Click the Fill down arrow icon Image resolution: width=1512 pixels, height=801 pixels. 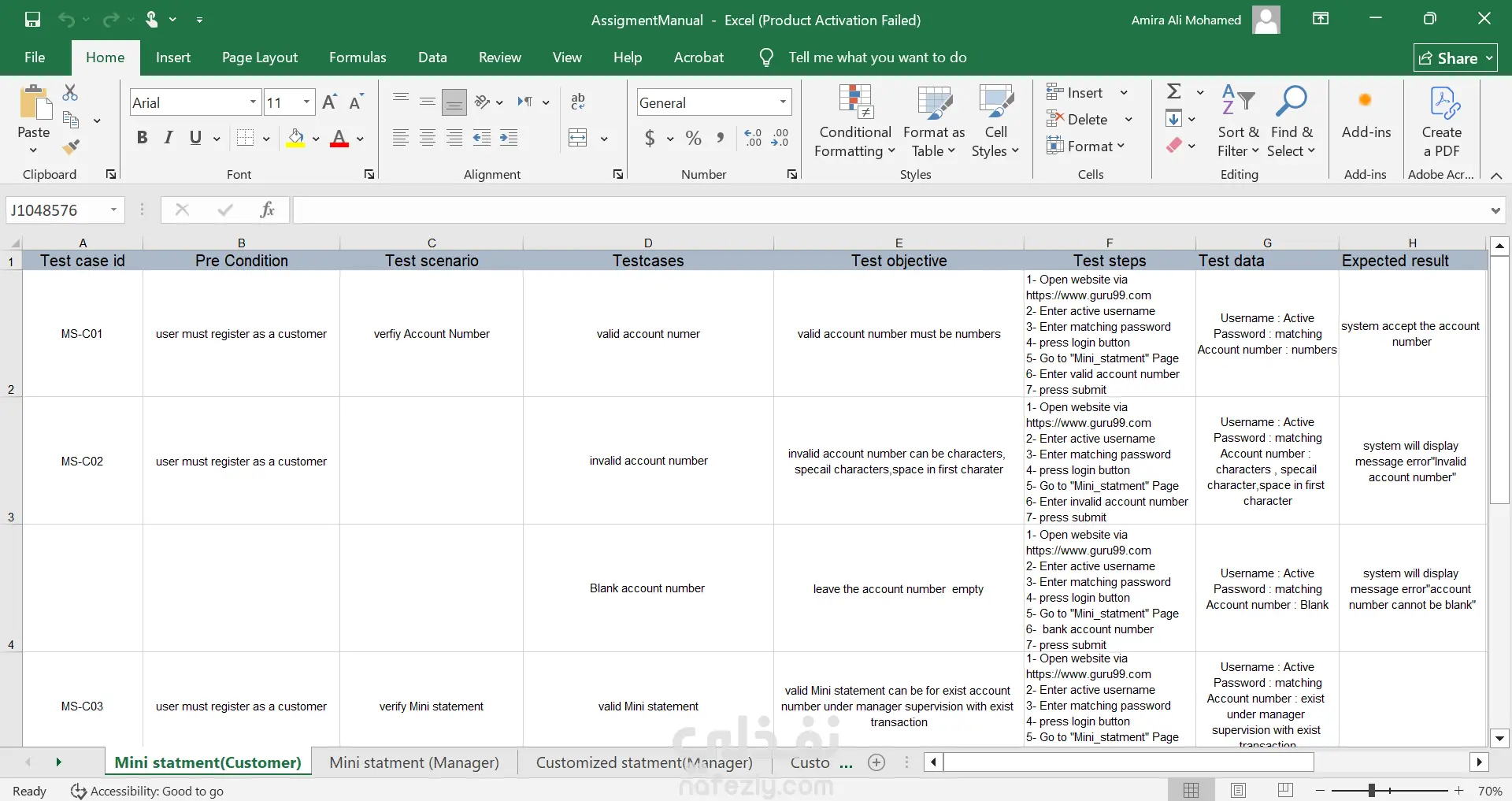coord(1174,119)
